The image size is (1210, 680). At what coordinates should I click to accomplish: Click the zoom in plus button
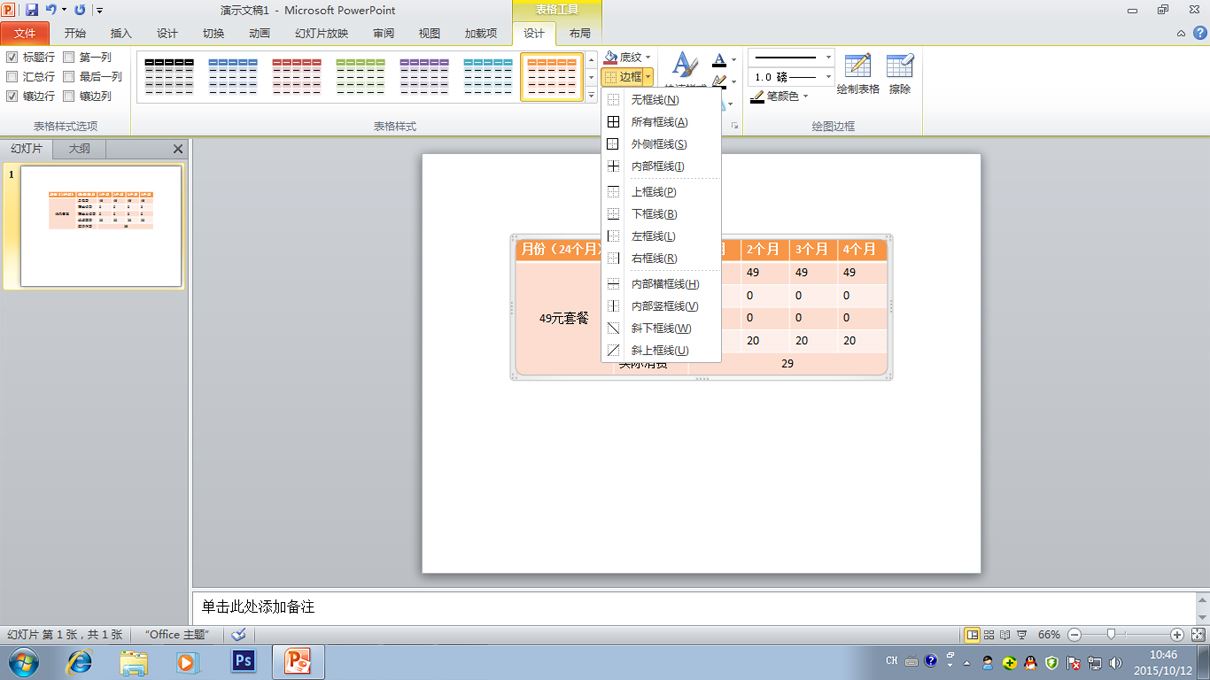coord(1177,635)
